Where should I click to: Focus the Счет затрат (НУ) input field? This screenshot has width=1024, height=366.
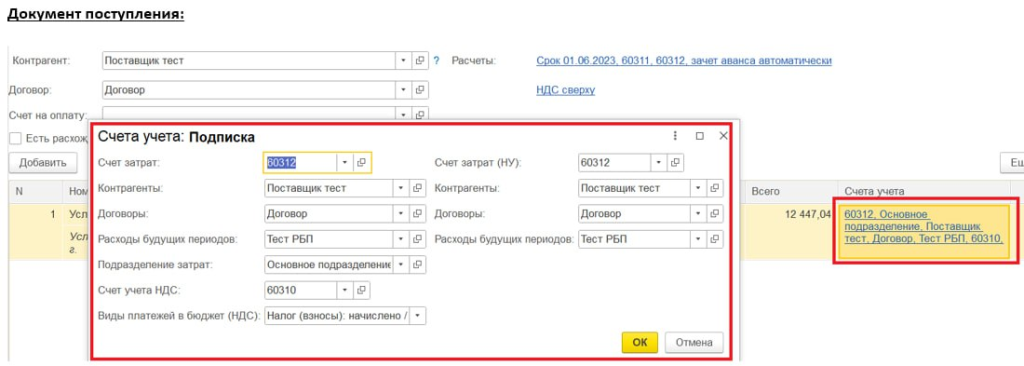pyautogui.click(x=615, y=163)
